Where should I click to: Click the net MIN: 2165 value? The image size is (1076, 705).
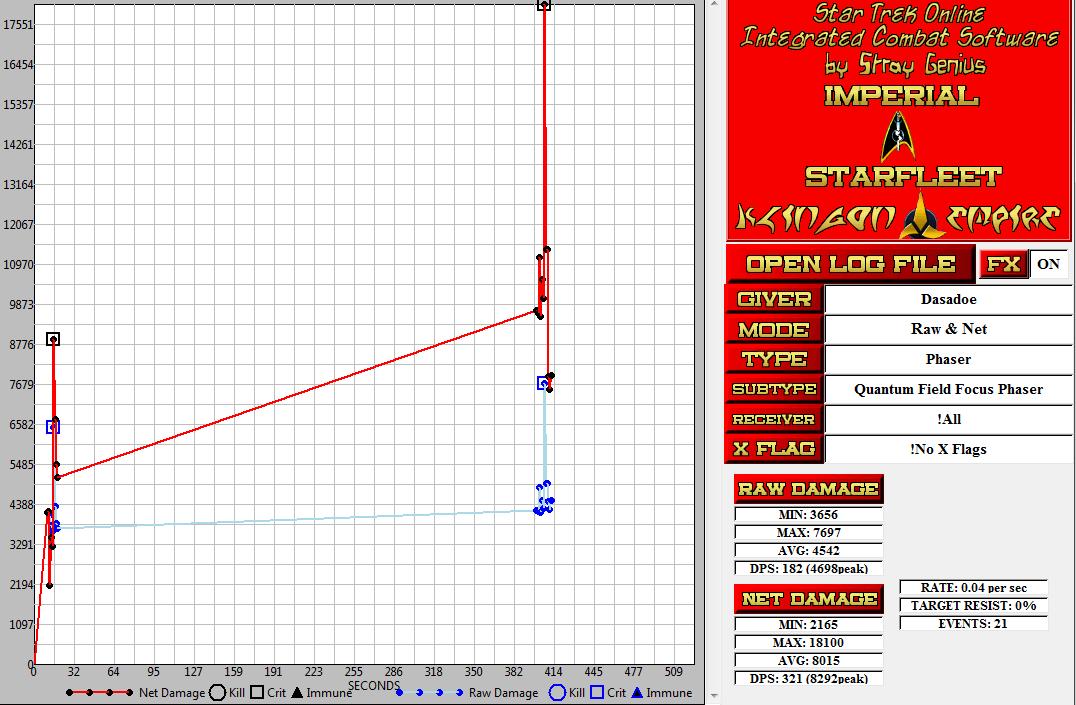pyautogui.click(x=808, y=624)
